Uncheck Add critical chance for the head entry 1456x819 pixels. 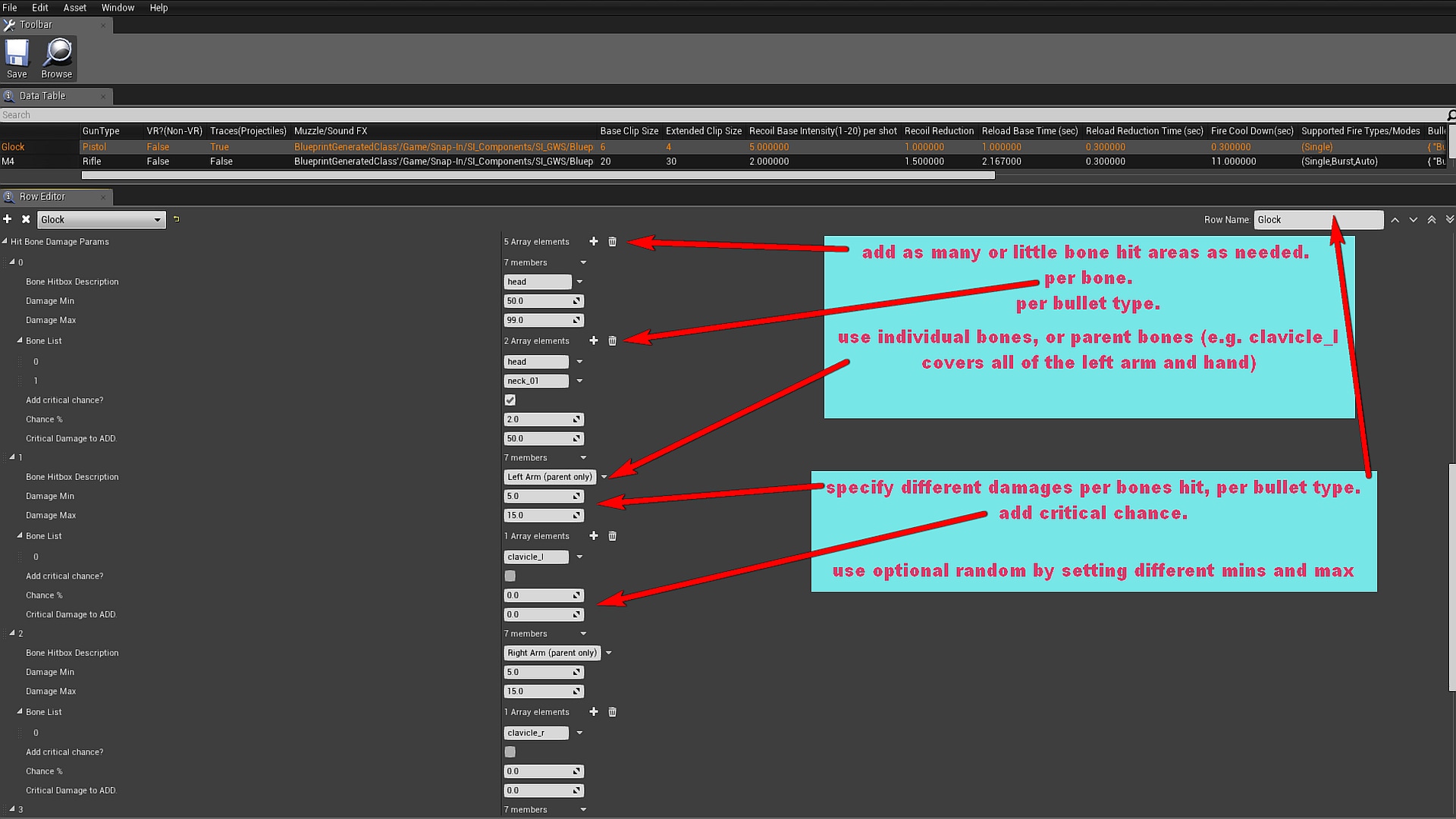[x=510, y=400]
